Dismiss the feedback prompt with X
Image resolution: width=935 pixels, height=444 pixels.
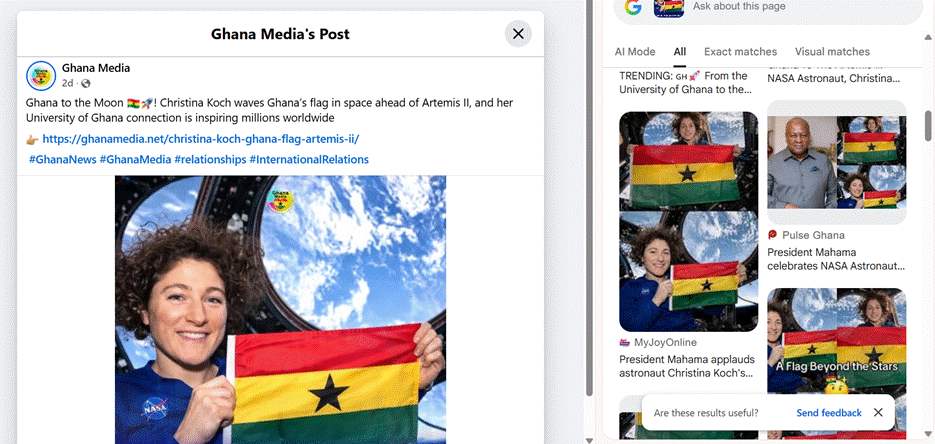(878, 412)
